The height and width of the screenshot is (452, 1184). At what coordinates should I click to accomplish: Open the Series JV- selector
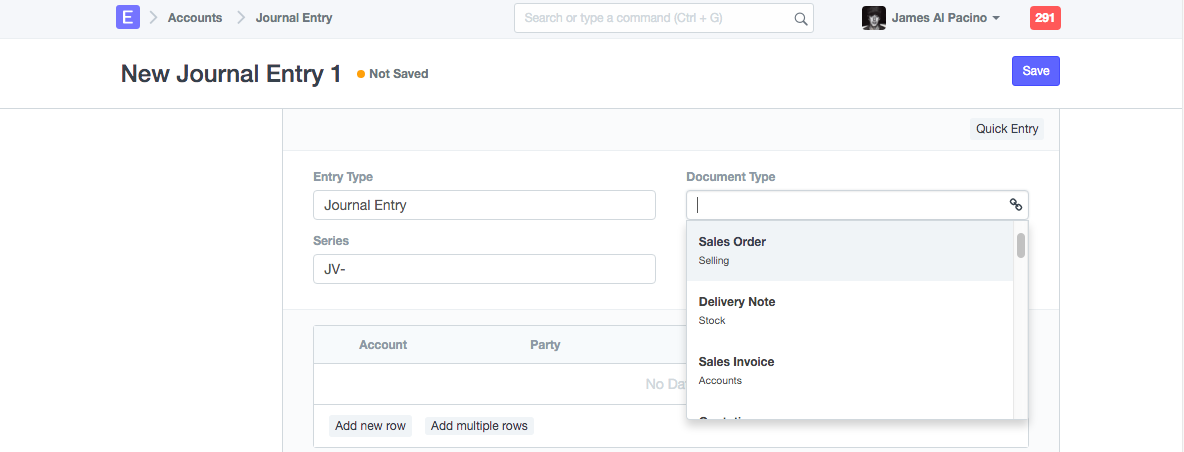(x=484, y=269)
